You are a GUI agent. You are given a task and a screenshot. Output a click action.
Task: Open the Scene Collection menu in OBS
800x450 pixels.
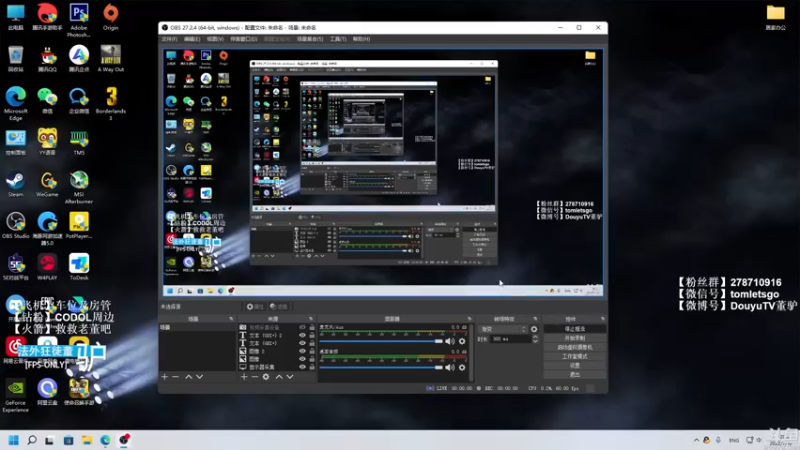(x=310, y=39)
